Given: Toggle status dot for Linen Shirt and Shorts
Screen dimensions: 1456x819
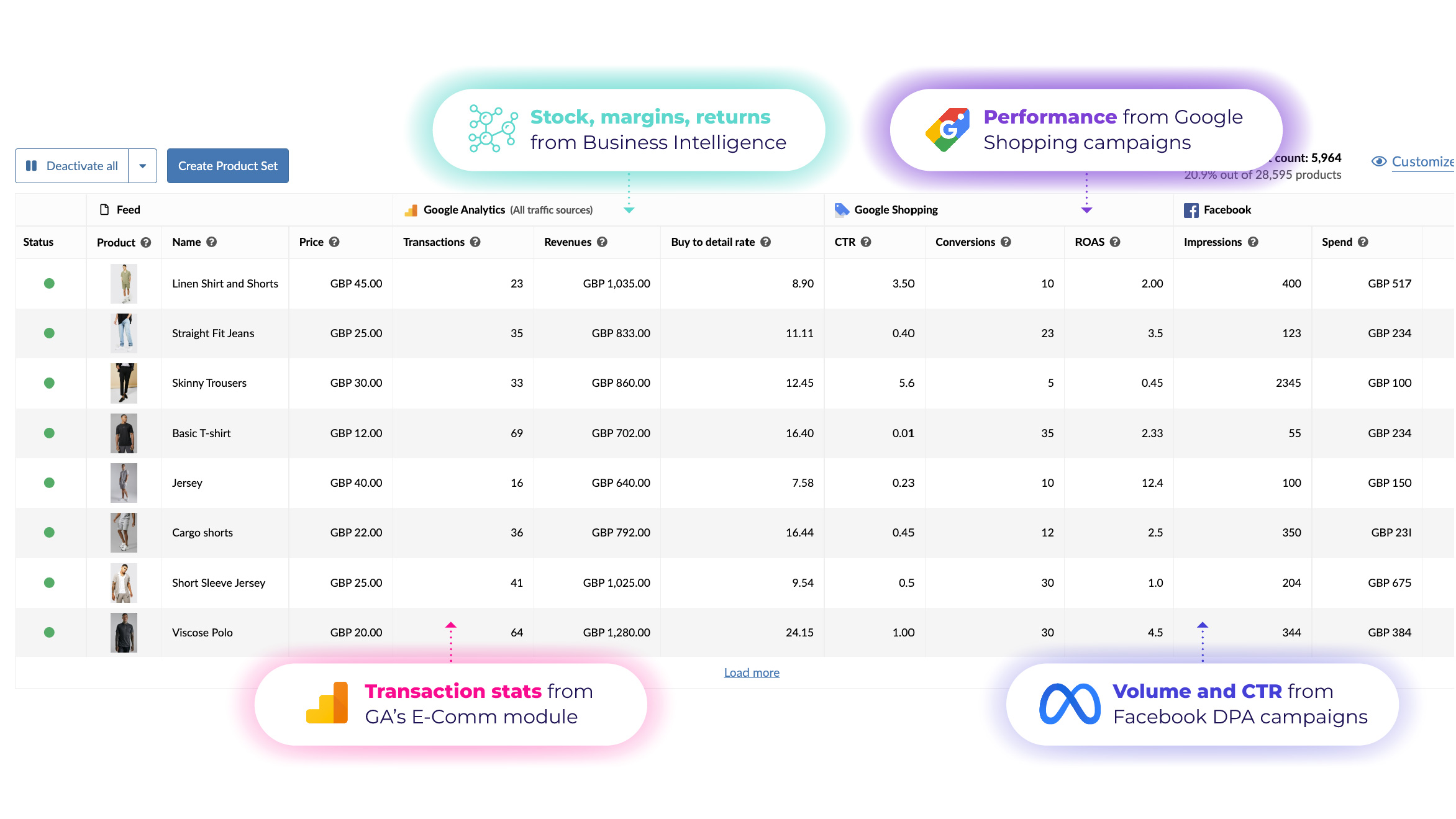Looking at the screenshot, I should click(49, 284).
